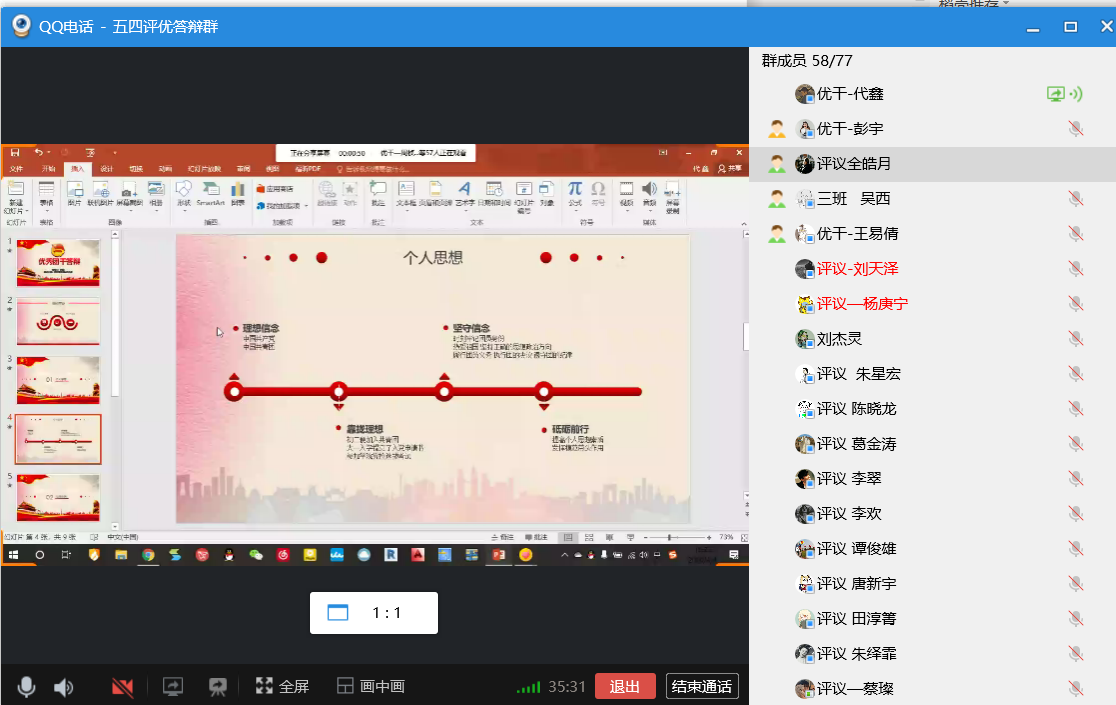The height and width of the screenshot is (705, 1116).
Task: Click the 批注 comment icon in ribbon
Action: coord(378,194)
